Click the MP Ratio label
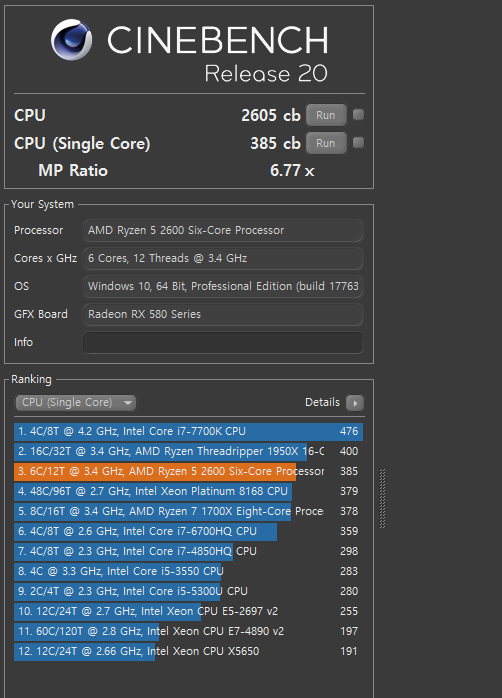Image resolution: width=502 pixels, height=698 pixels. click(x=73, y=170)
